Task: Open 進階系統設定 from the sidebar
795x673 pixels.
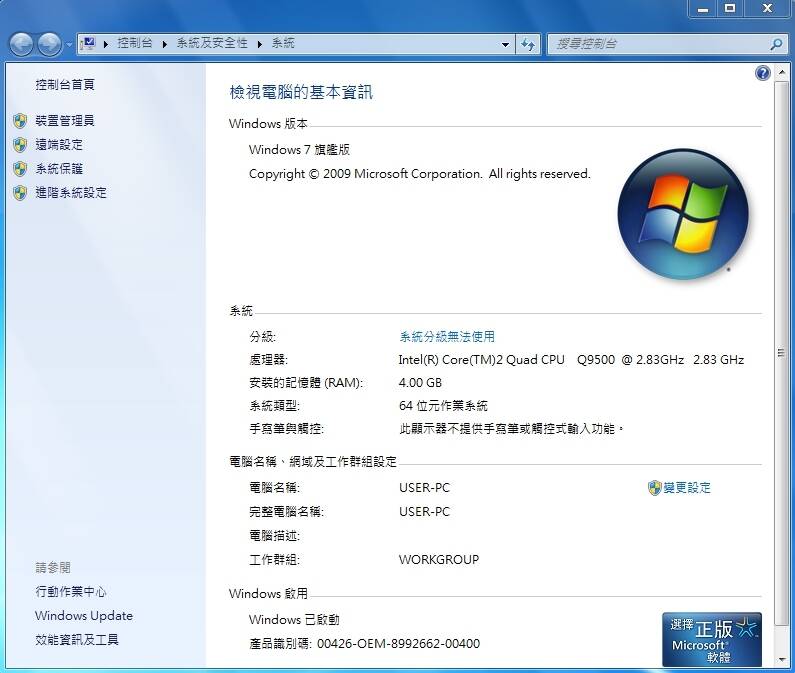Action: tap(71, 193)
